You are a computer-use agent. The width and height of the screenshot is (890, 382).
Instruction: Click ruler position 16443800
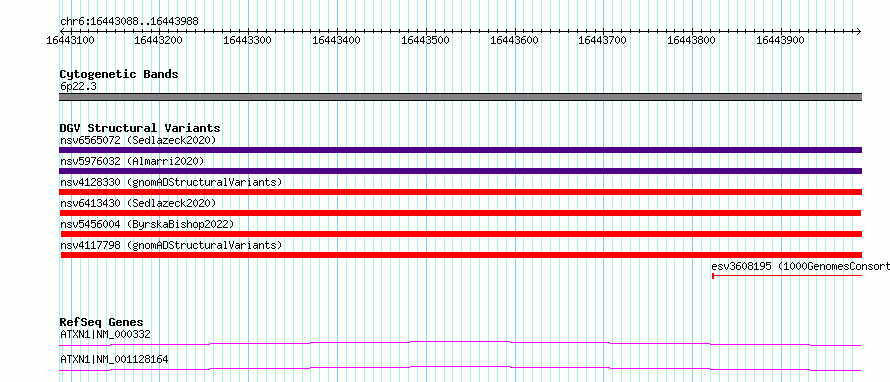click(691, 40)
